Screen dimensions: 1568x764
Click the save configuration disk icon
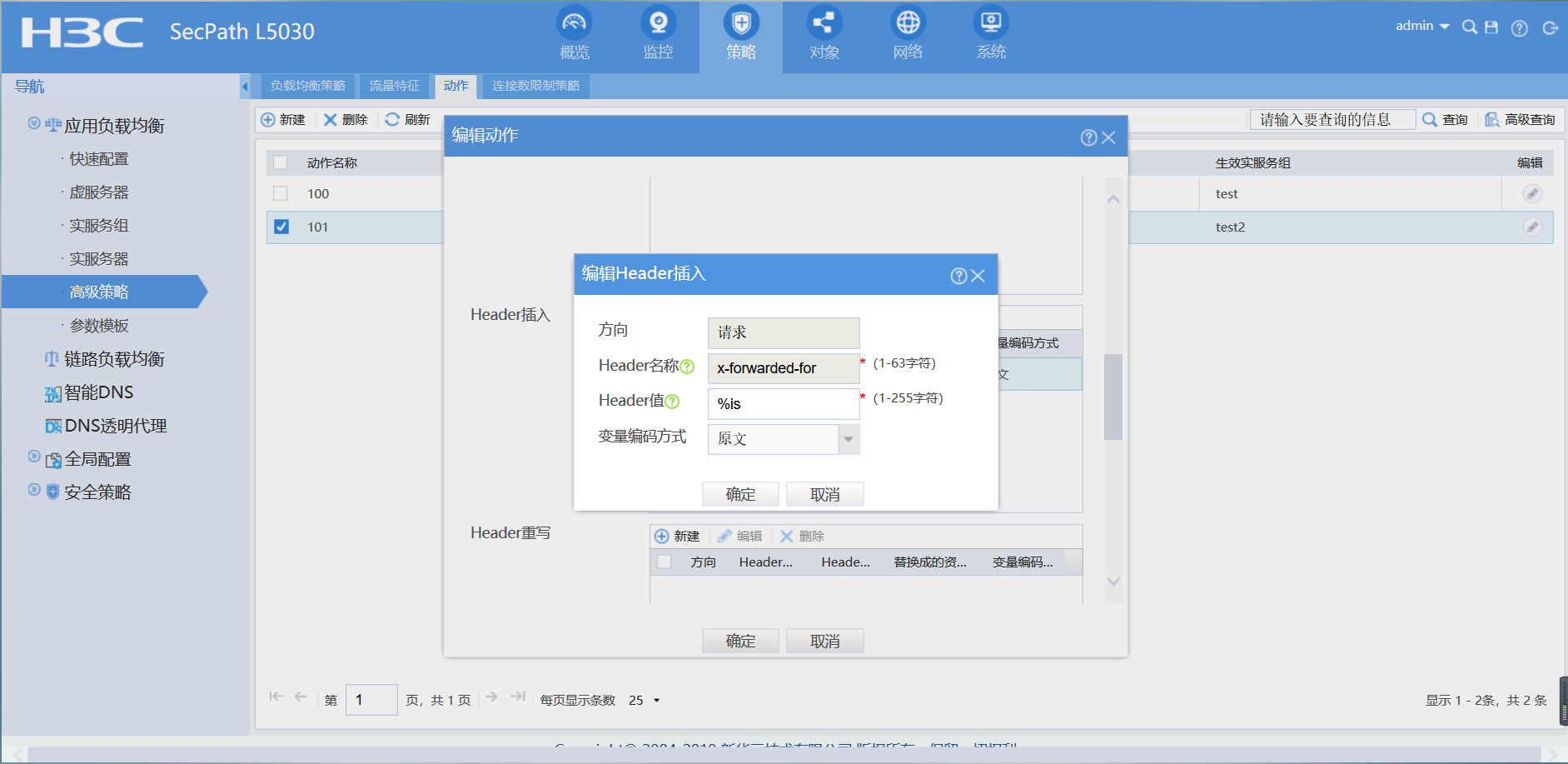tap(1491, 27)
